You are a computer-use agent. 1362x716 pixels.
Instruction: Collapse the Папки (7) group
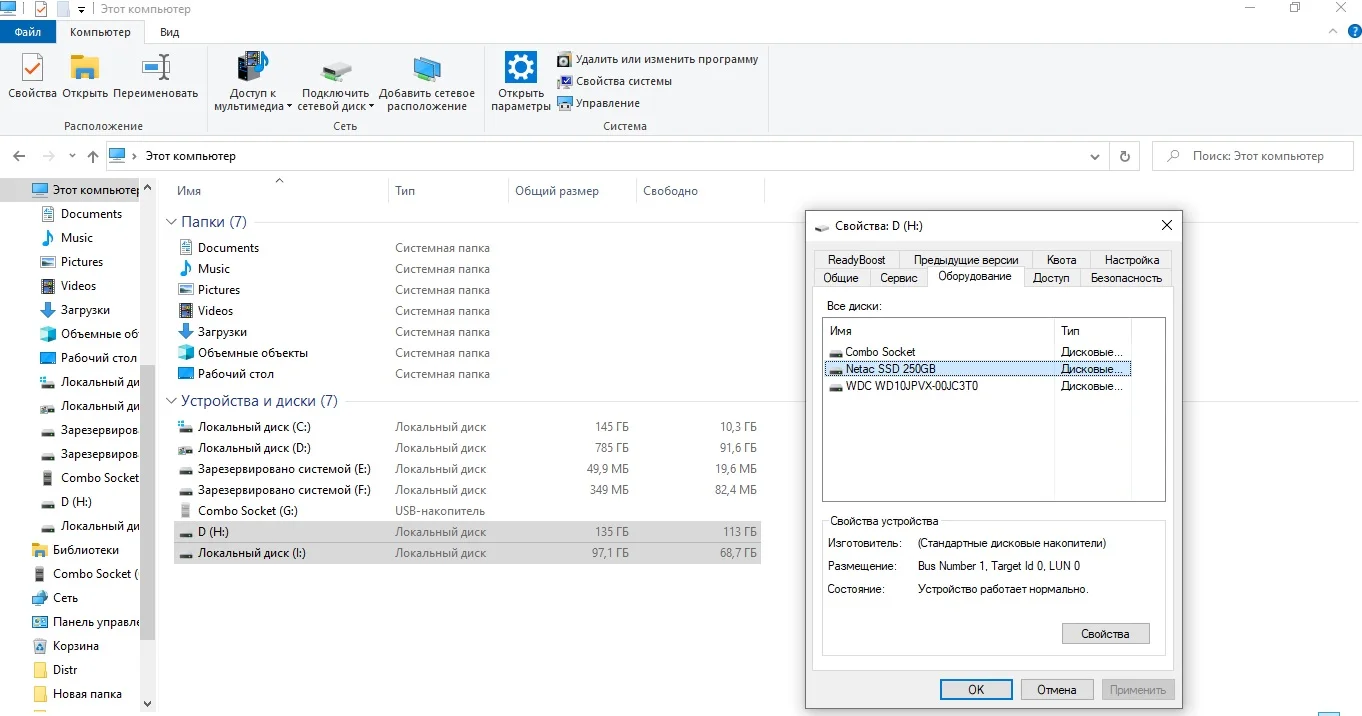172,222
